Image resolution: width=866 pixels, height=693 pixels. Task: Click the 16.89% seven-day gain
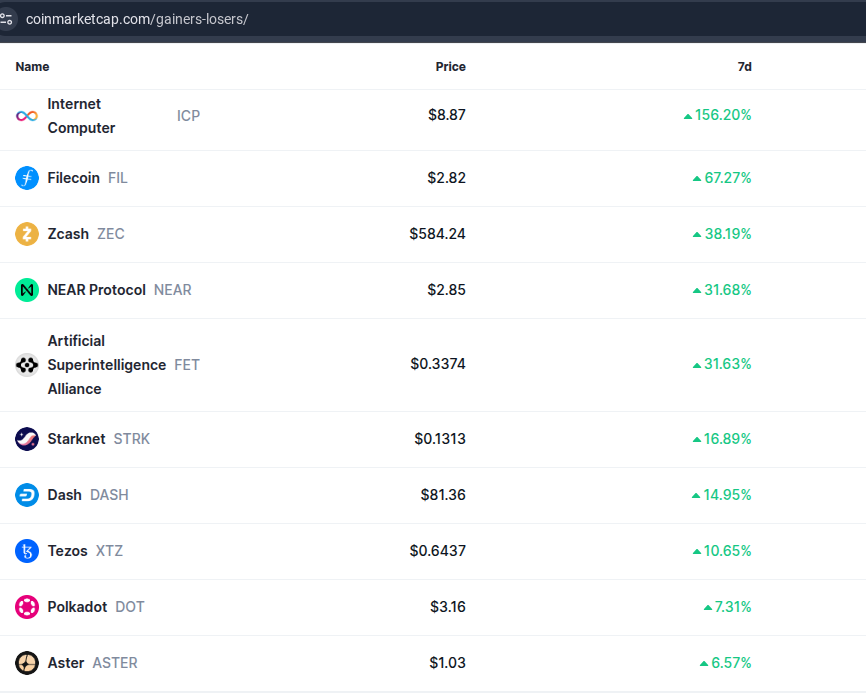point(722,439)
